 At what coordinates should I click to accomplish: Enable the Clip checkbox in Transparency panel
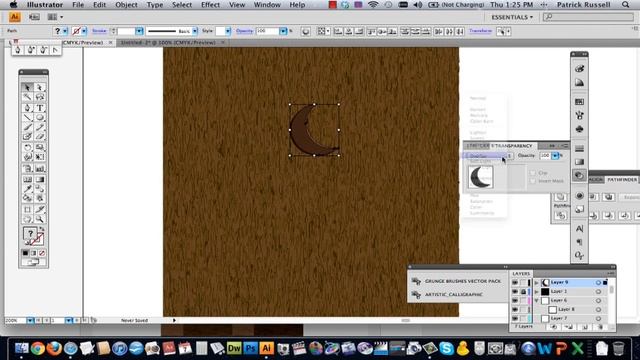[x=533, y=173]
